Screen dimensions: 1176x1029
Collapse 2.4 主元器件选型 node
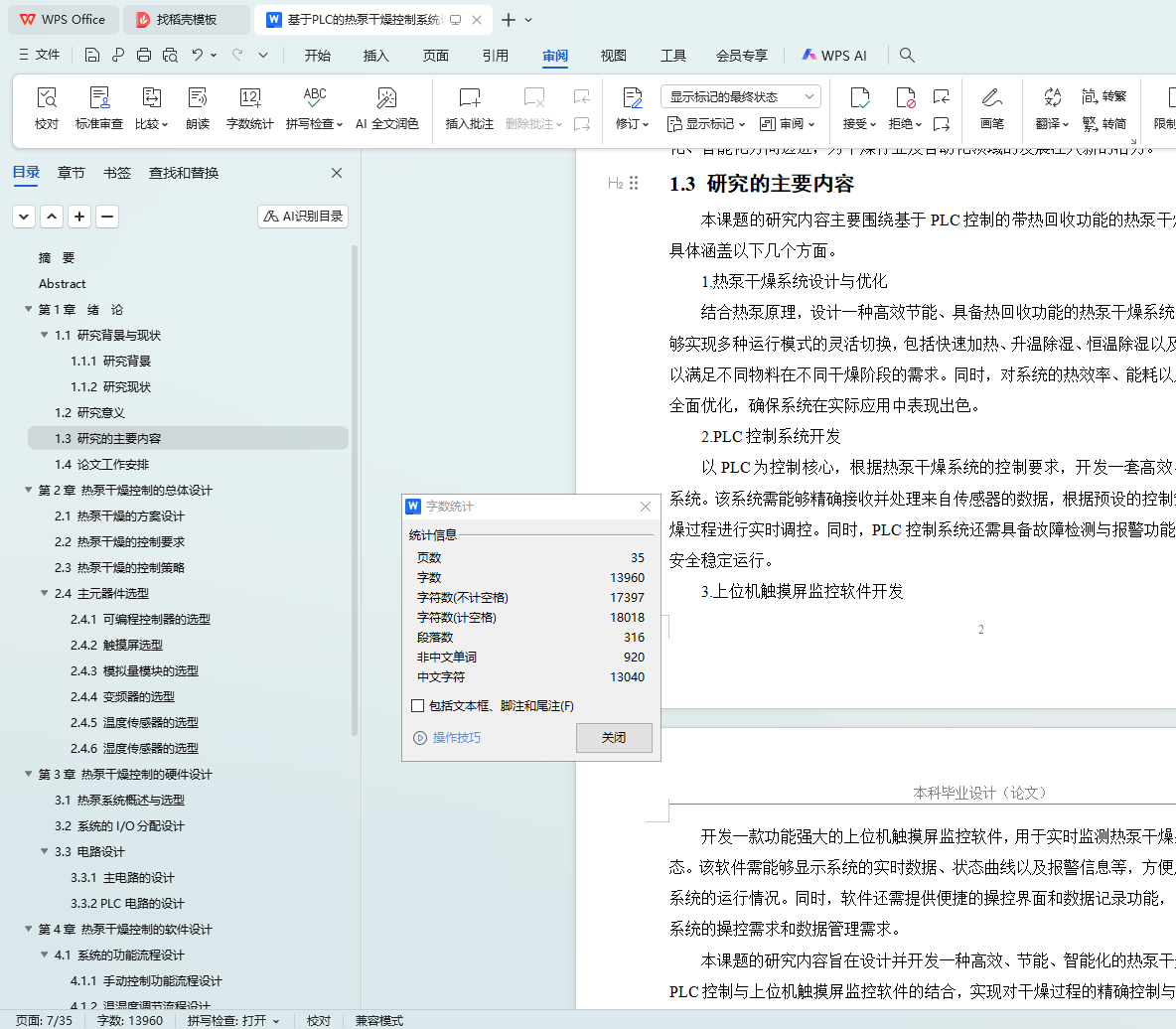point(45,593)
